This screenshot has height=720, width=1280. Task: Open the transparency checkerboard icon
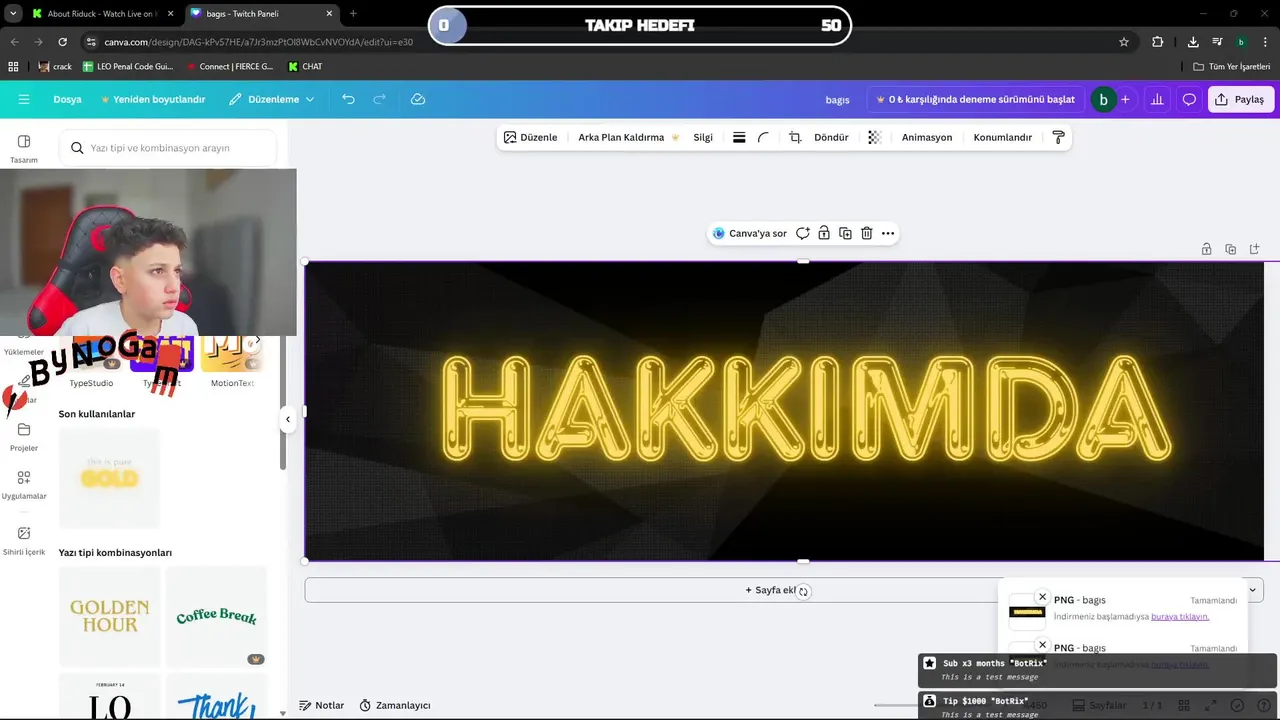point(874,137)
